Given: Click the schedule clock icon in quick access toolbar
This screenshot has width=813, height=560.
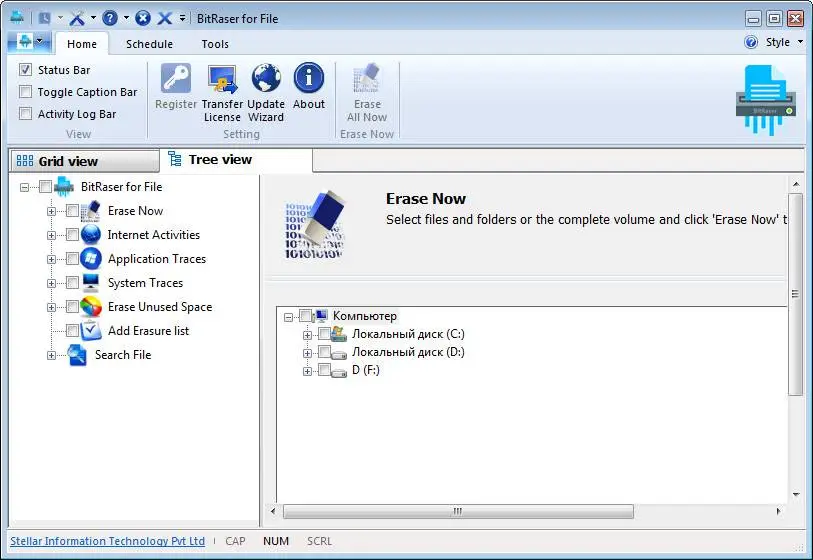Looking at the screenshot, I should [45, 18].
